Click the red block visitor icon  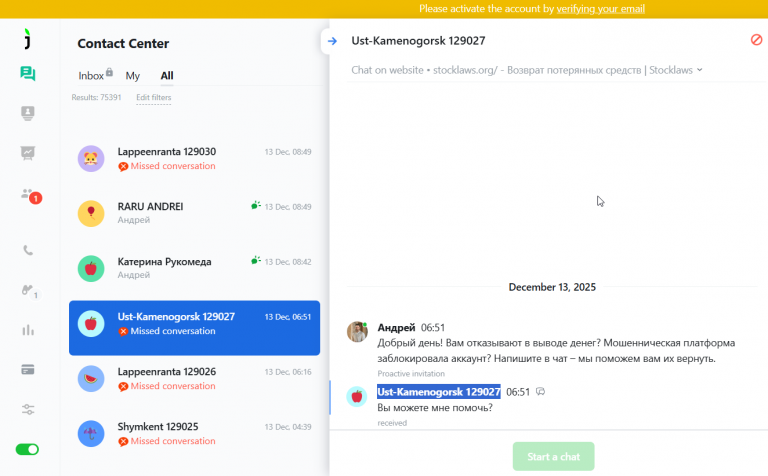(756, 40)
